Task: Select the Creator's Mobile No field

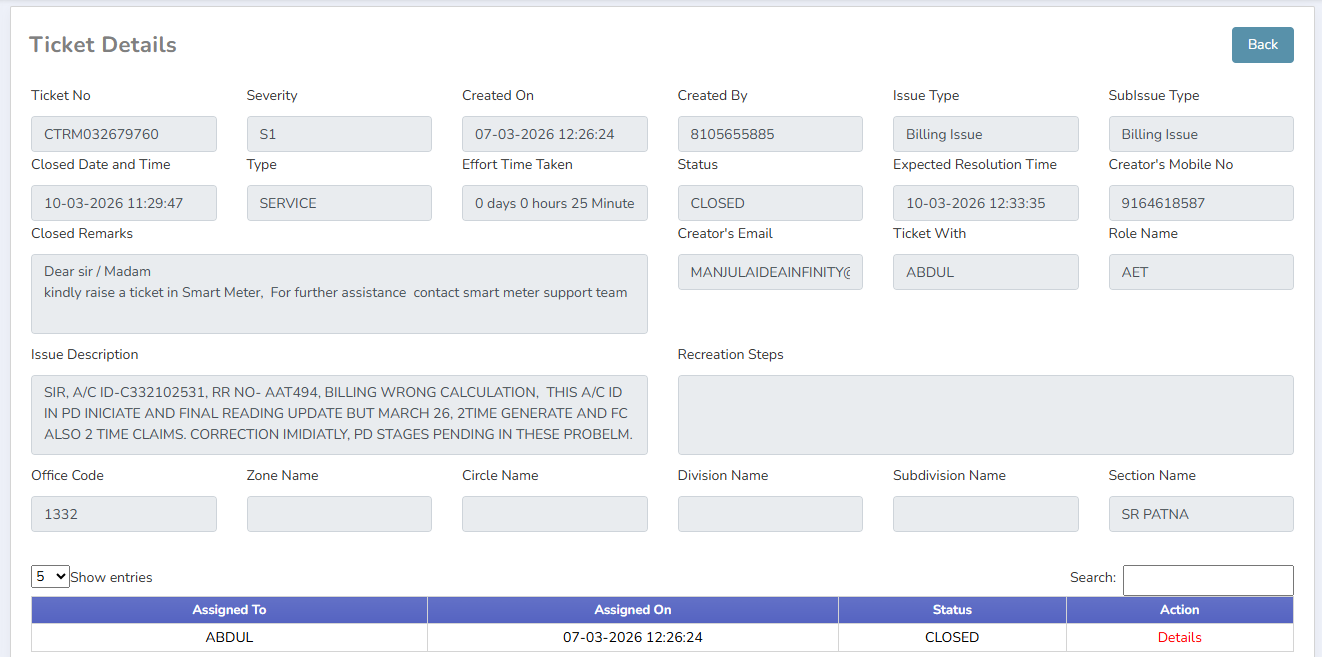Action: click(1200, 203)
